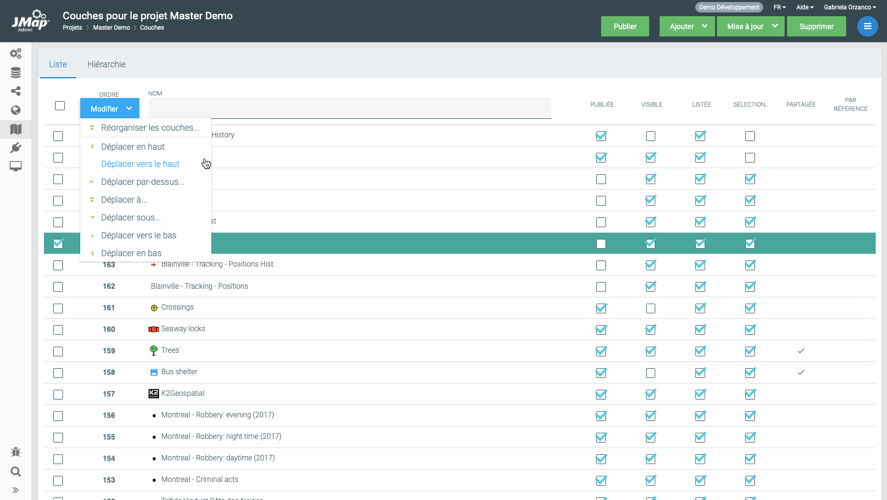
Task: Open the bug icon in sidebar
Action: pos(15,452)
